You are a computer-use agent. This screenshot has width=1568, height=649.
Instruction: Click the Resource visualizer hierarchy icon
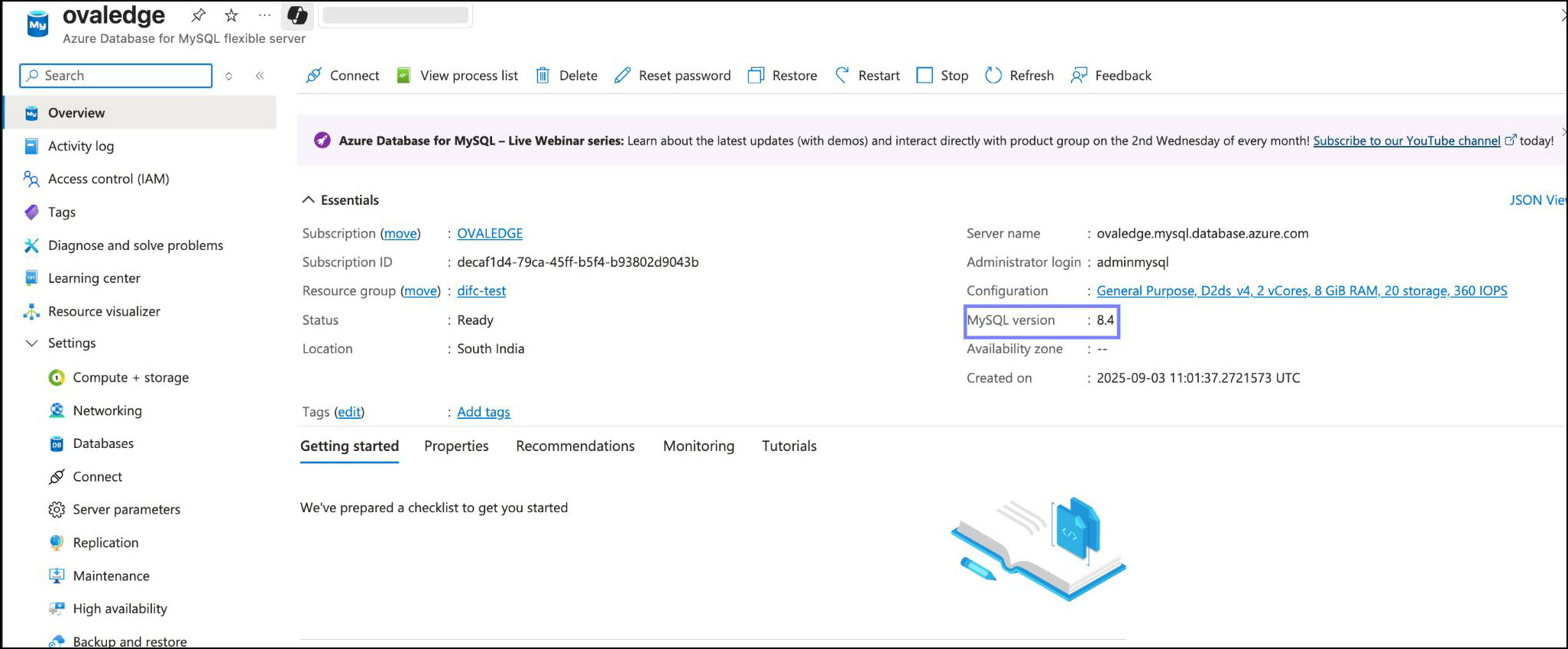coord(31,311)
